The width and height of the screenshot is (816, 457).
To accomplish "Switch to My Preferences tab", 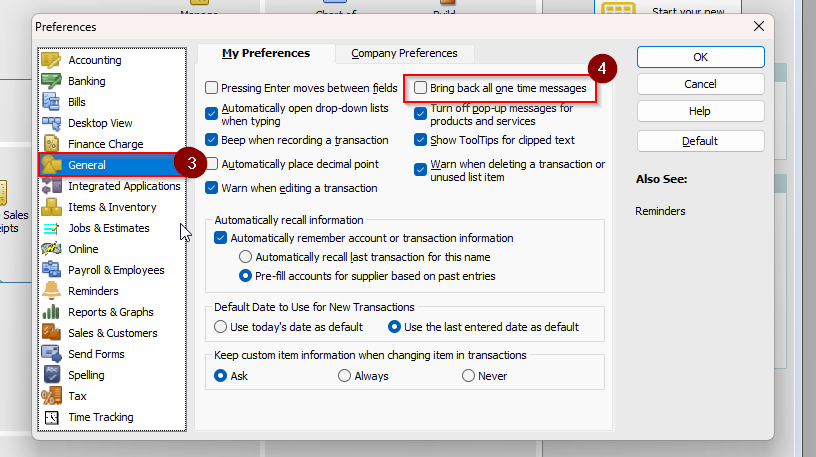I will (x=266, y=53).
